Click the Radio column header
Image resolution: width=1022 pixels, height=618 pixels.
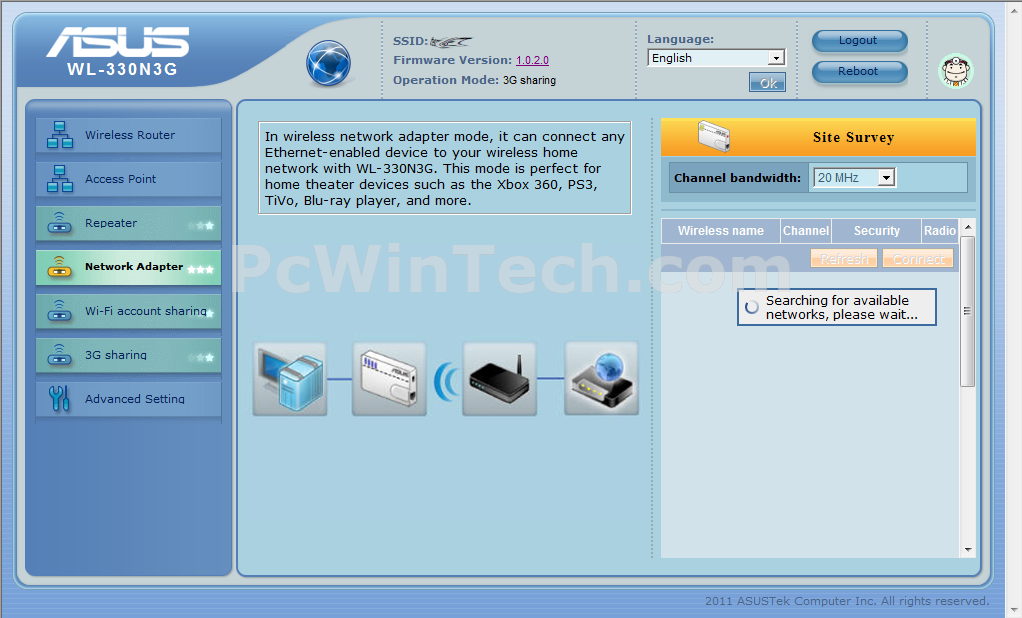(x=939, y=231)
